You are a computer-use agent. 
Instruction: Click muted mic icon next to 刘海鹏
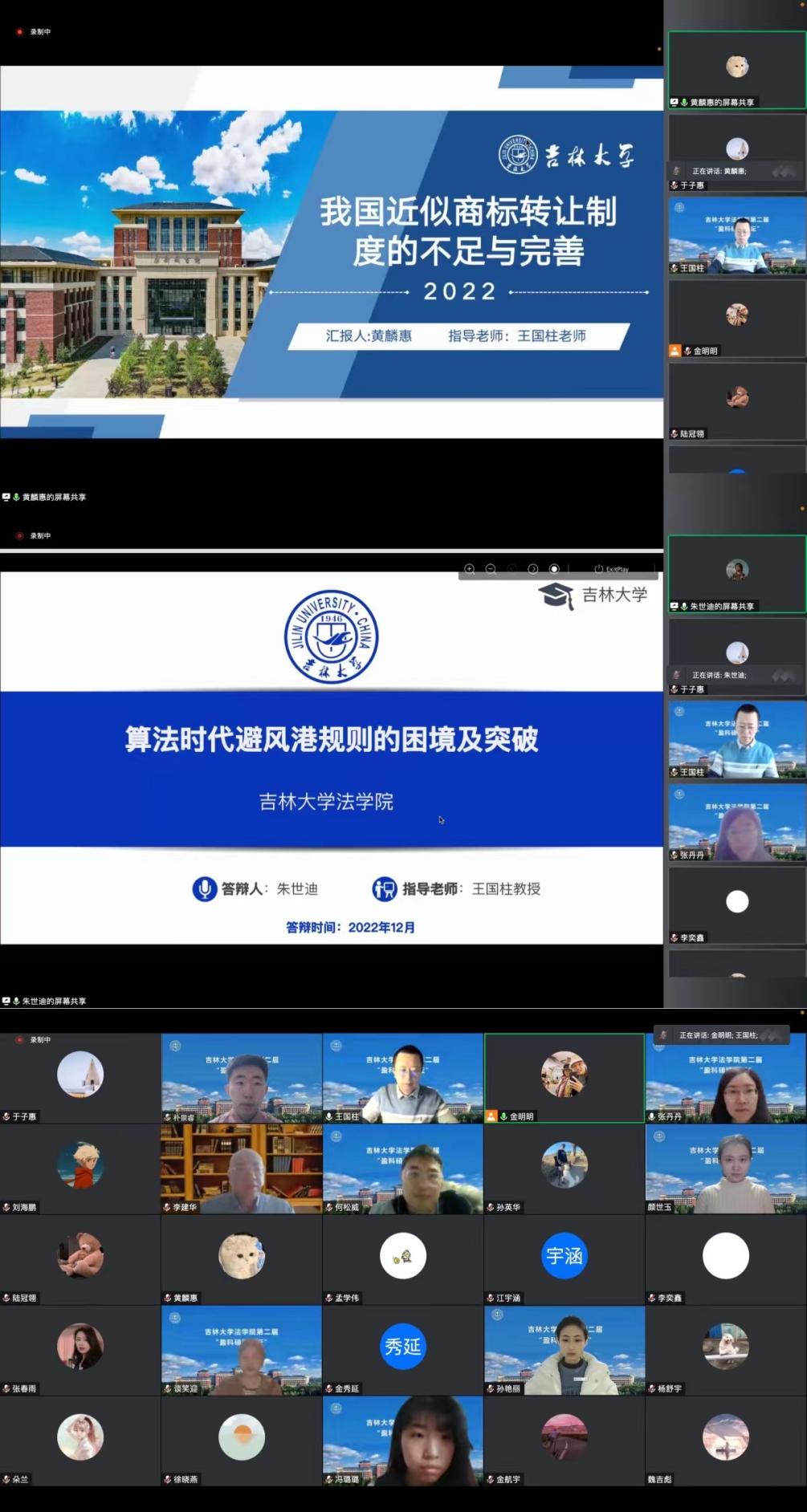coord(6,1207)
